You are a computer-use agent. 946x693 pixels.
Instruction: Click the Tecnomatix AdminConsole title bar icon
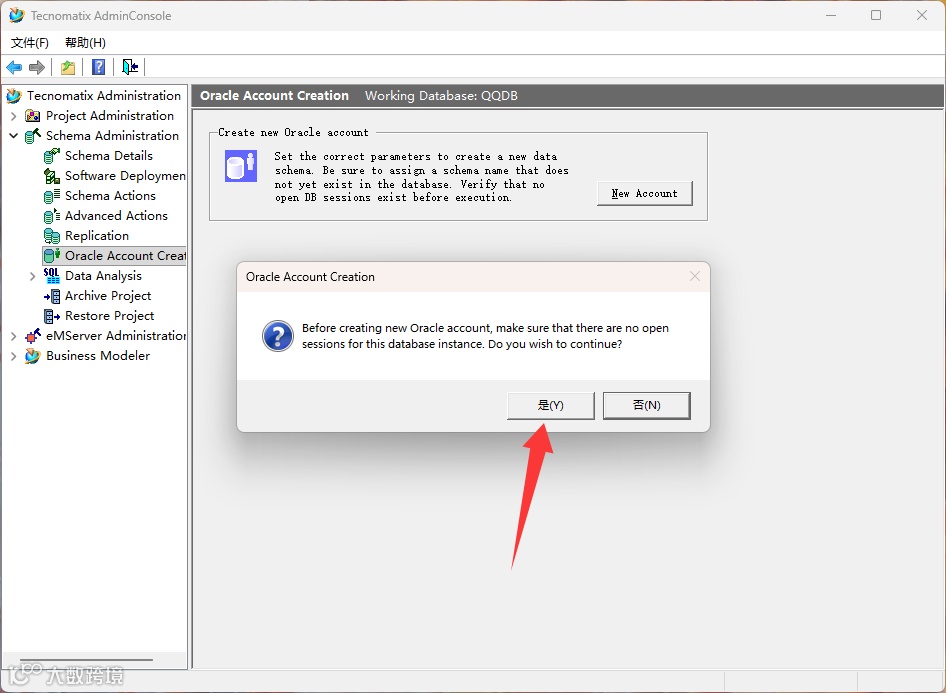[x=16, y=16]
